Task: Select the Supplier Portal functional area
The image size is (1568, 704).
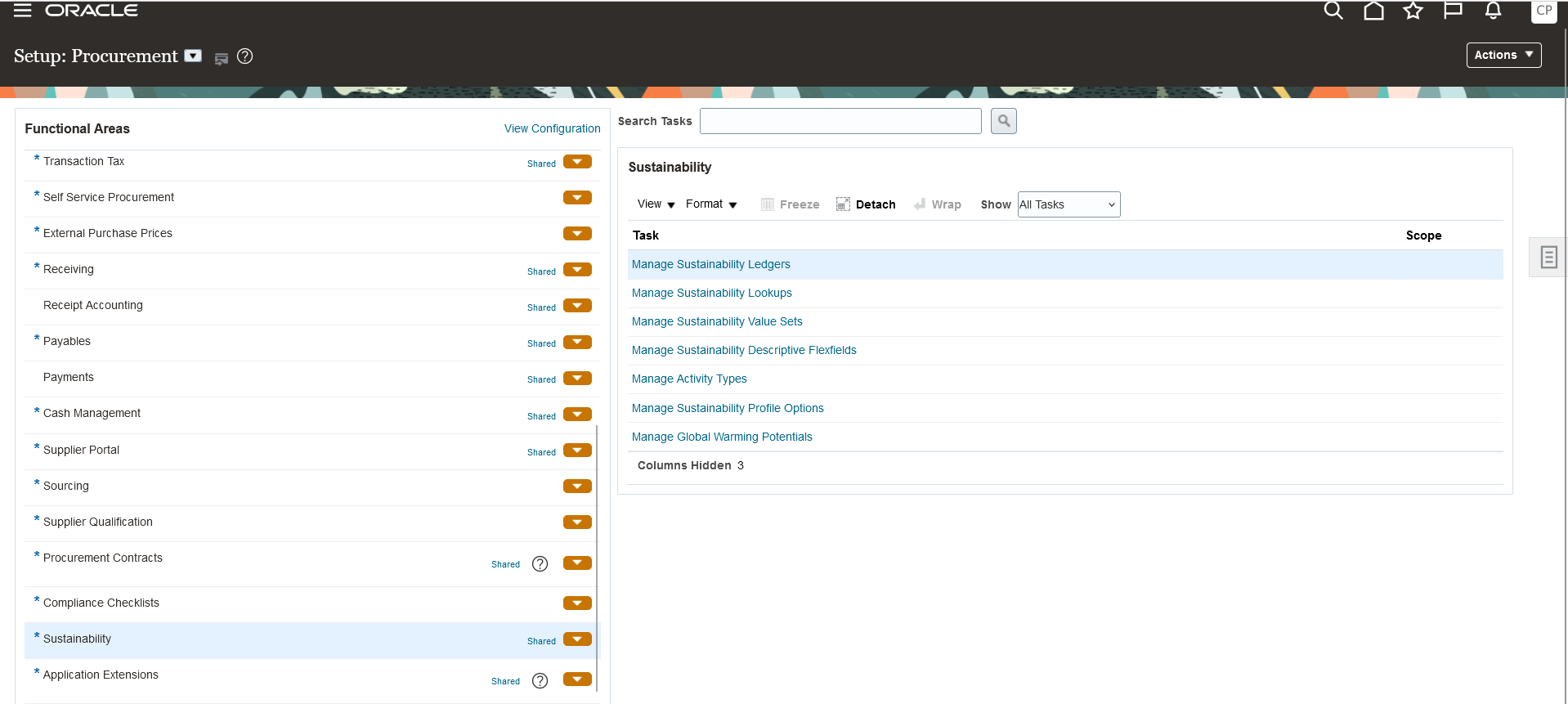Action: click(81, 450)
